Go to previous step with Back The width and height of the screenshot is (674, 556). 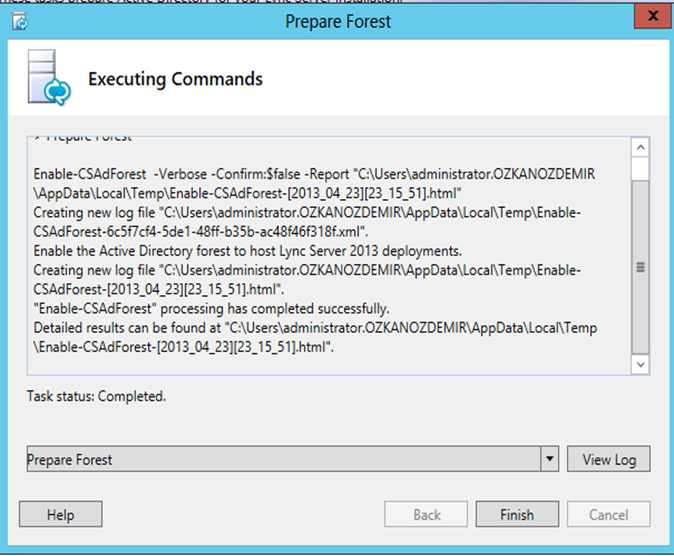click(x=426, y=514)
